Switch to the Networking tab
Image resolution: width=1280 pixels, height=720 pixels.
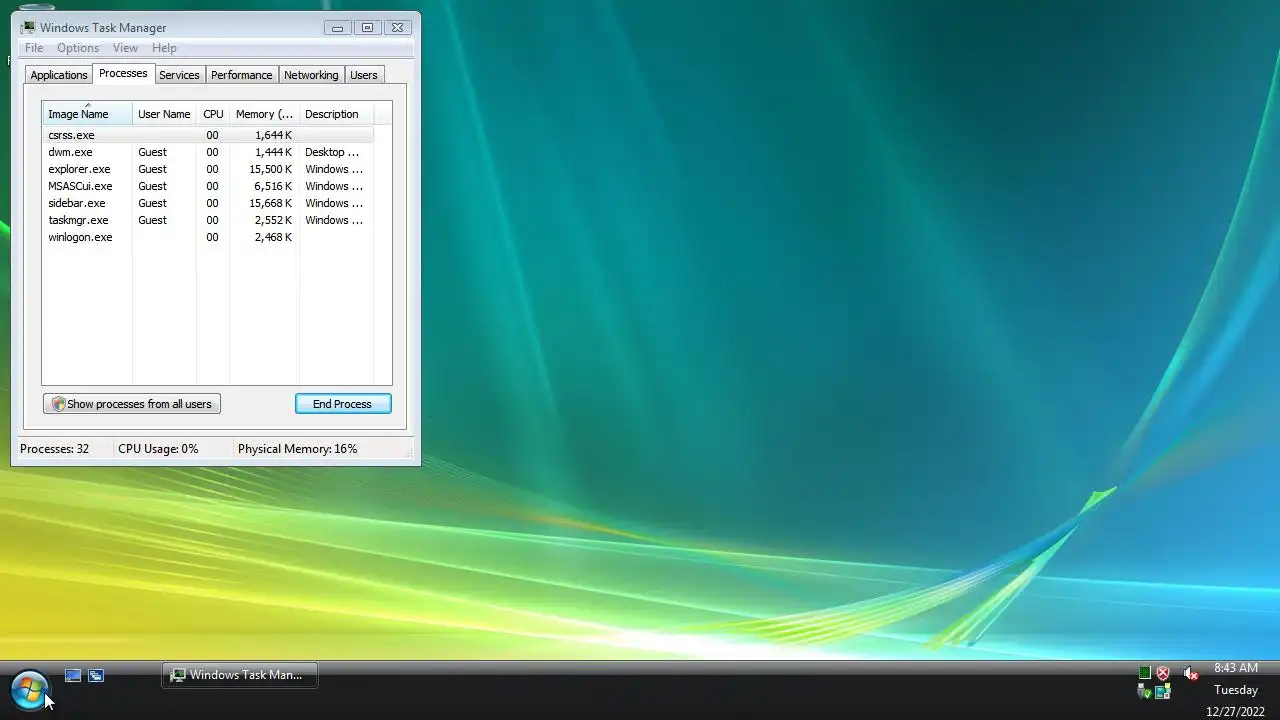pyautogui.click(x=311, y=75)
